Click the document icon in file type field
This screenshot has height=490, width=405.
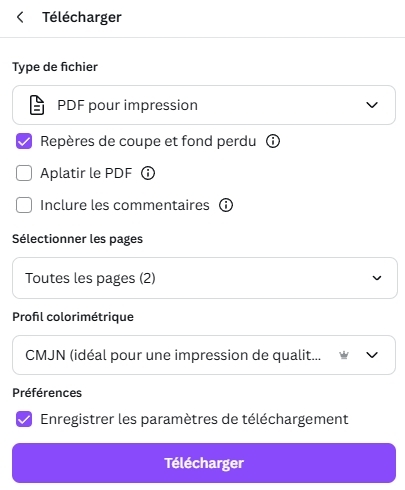37,105
